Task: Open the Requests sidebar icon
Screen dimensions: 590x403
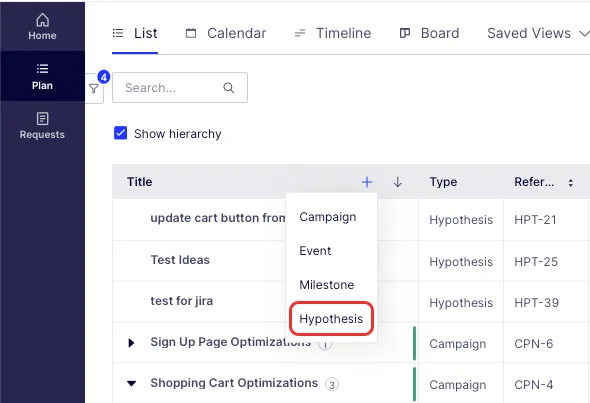Action: coord(42,126)
